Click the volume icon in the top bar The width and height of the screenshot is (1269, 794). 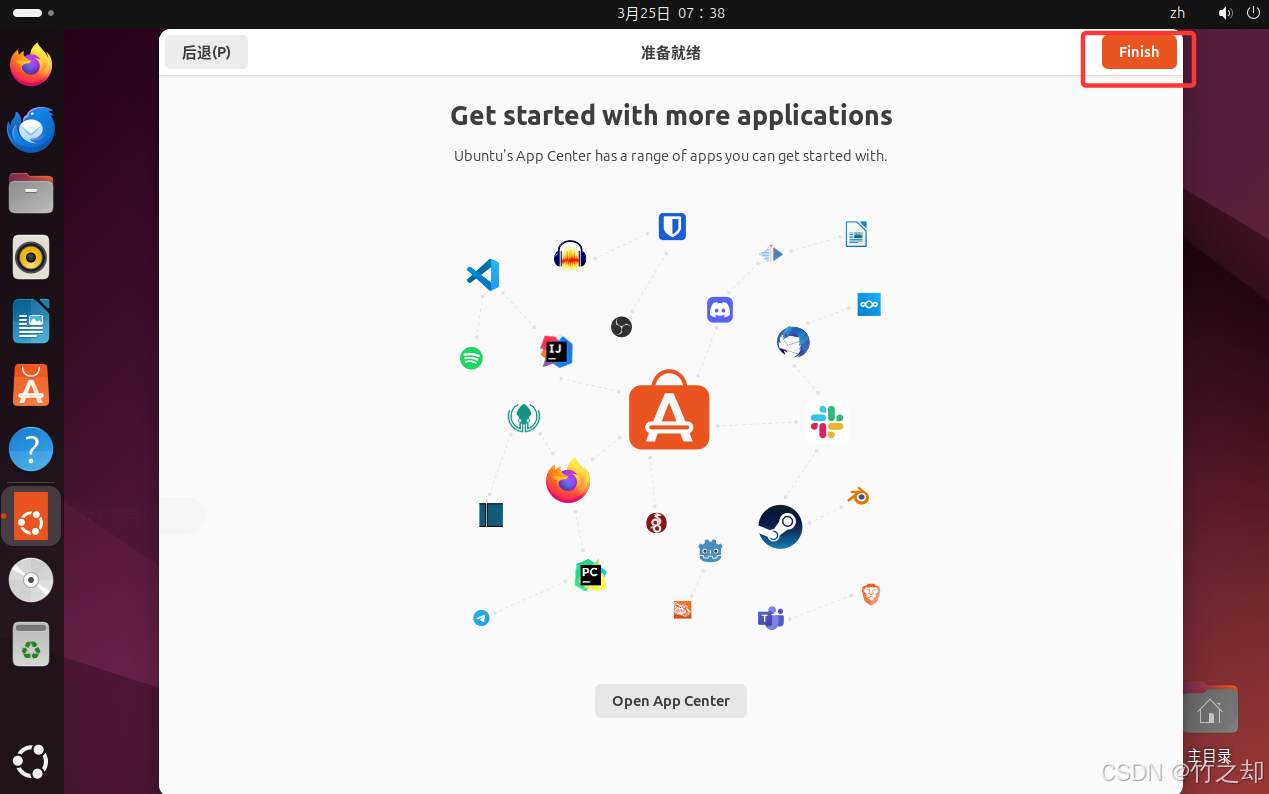[1226, 13]
